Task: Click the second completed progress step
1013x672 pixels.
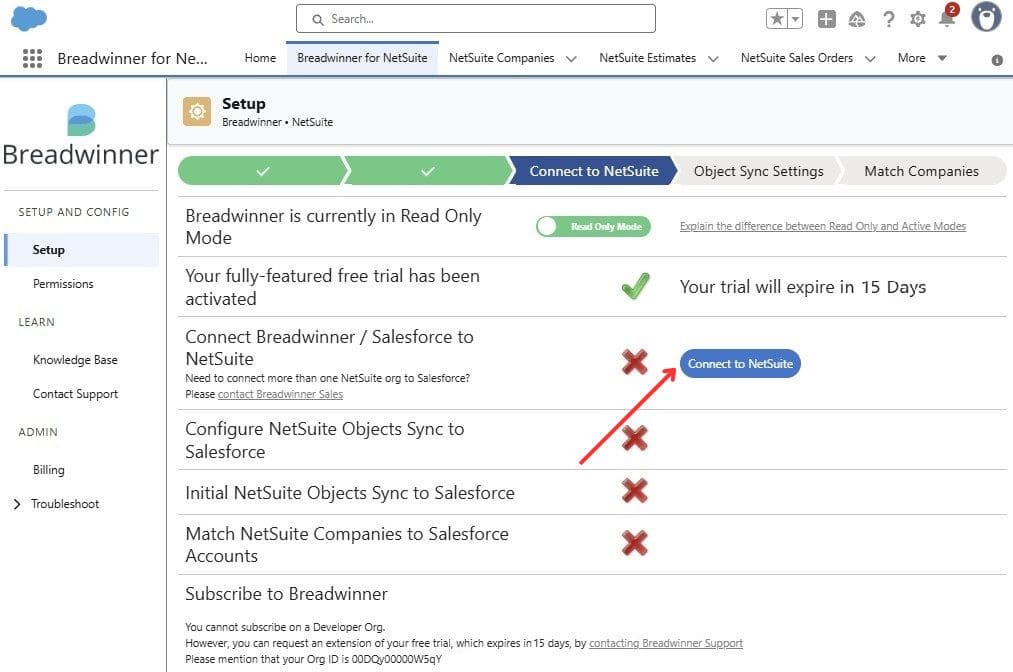Action: pyautogui.click(x=428, y=171)
